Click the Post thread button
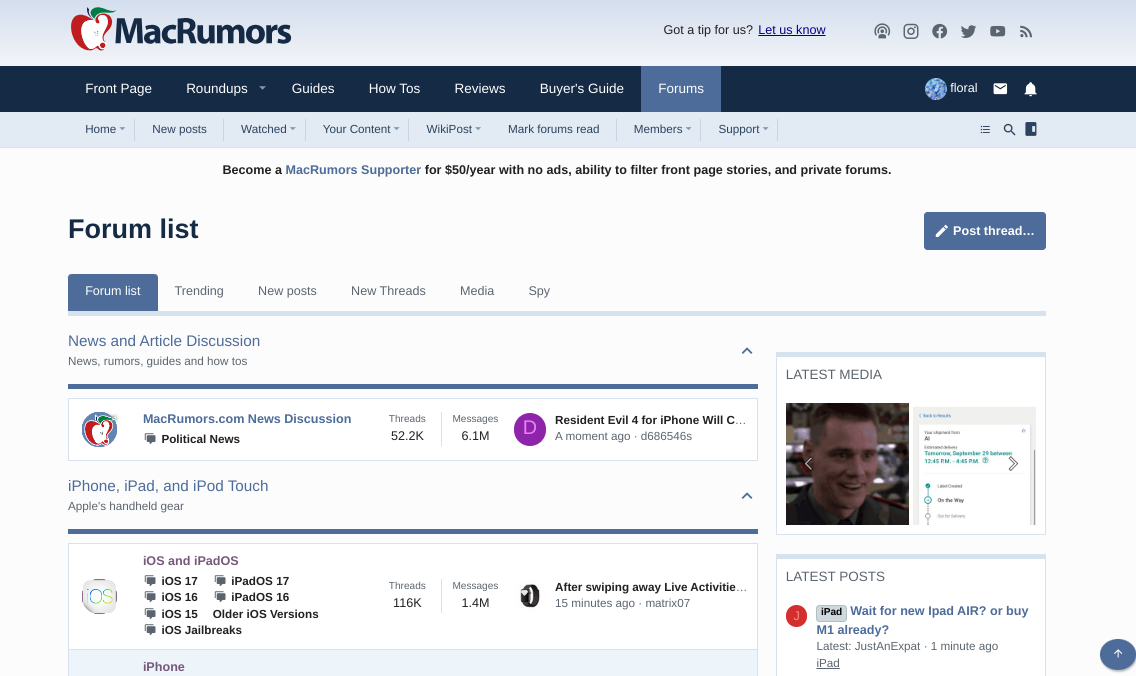 [985, 231]
